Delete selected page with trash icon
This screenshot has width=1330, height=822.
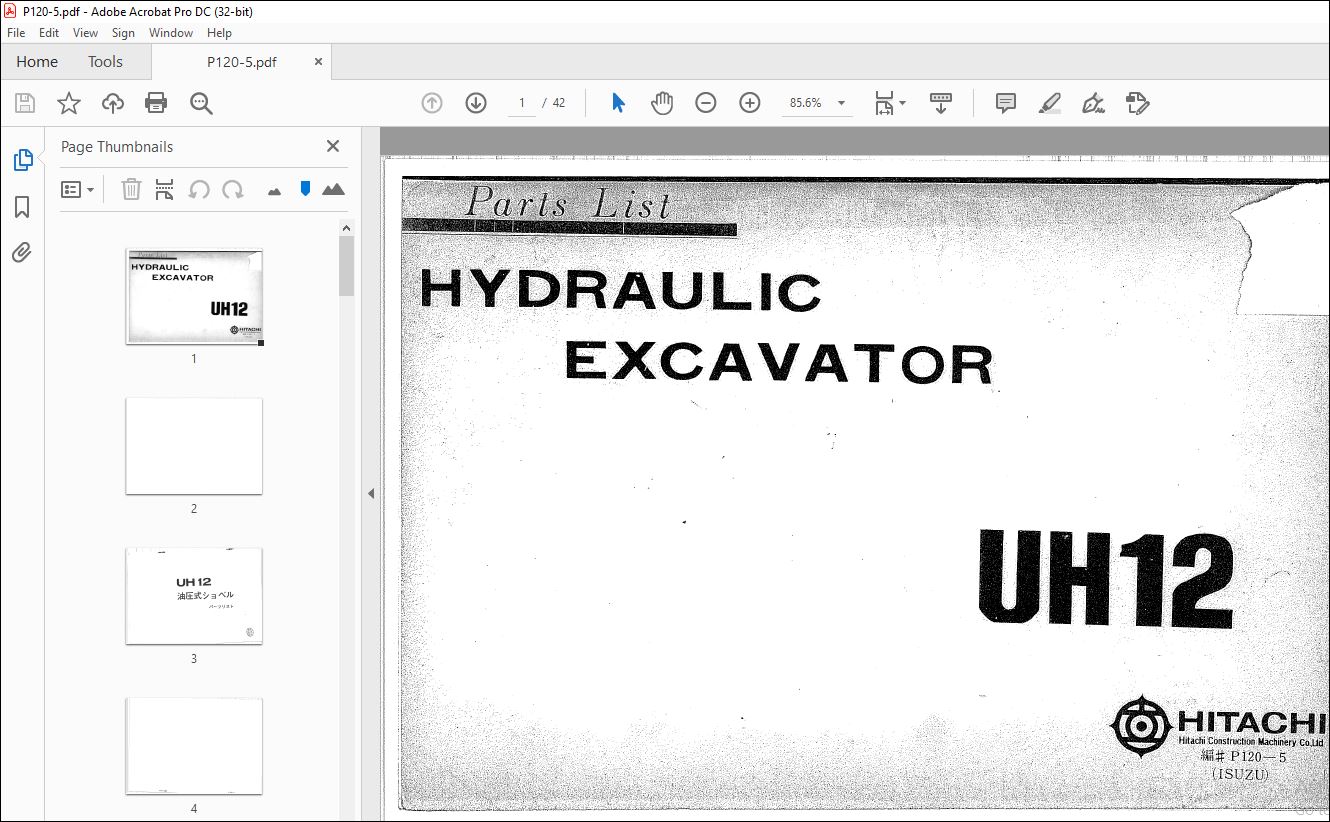(131, 189)
